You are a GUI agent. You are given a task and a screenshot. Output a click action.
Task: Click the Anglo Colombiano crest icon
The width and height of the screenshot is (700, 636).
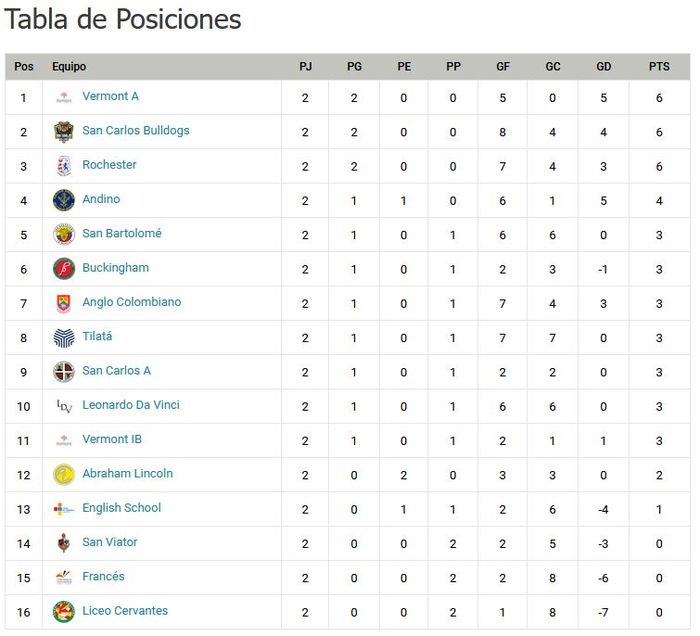point(64,303)
